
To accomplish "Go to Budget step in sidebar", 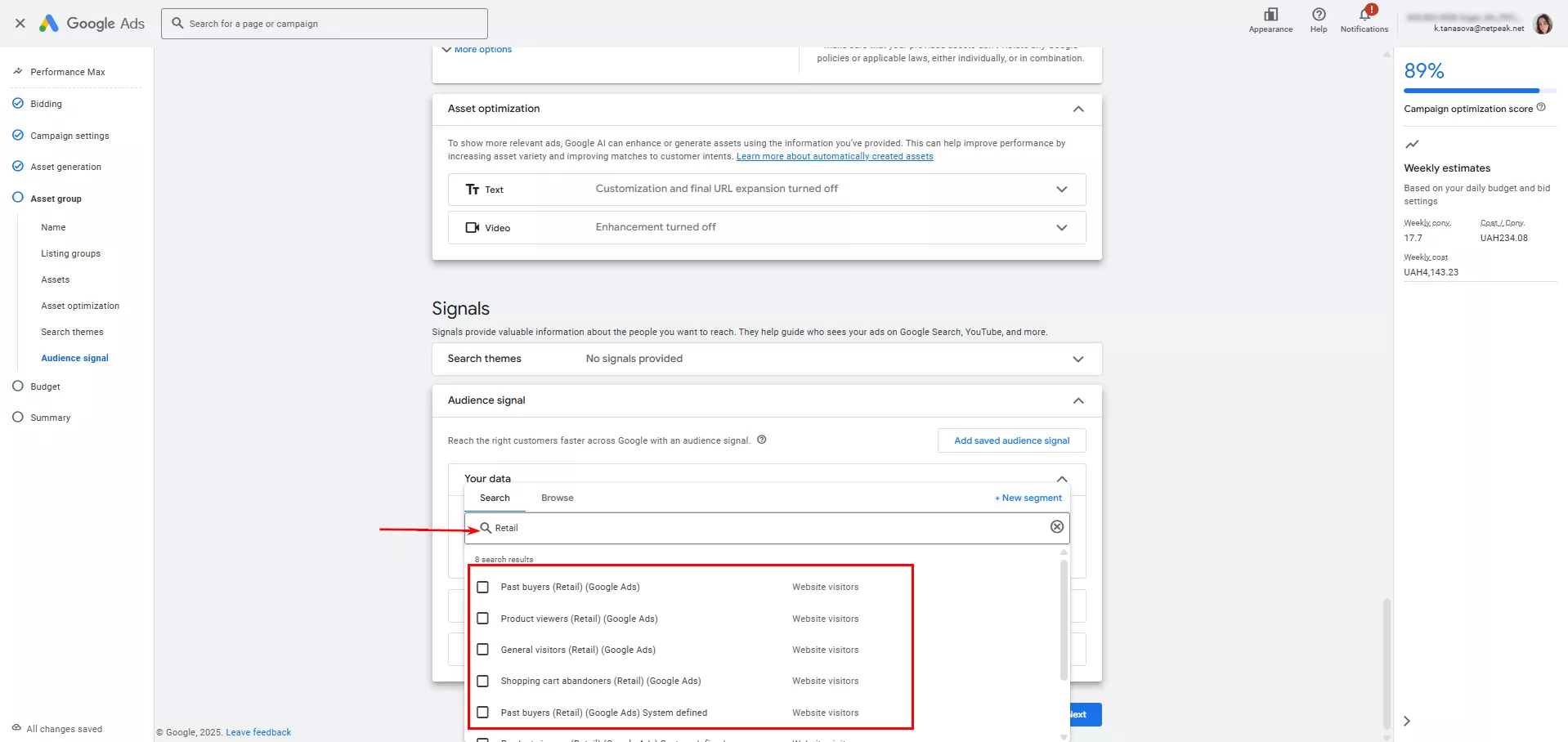I will 45,387.
